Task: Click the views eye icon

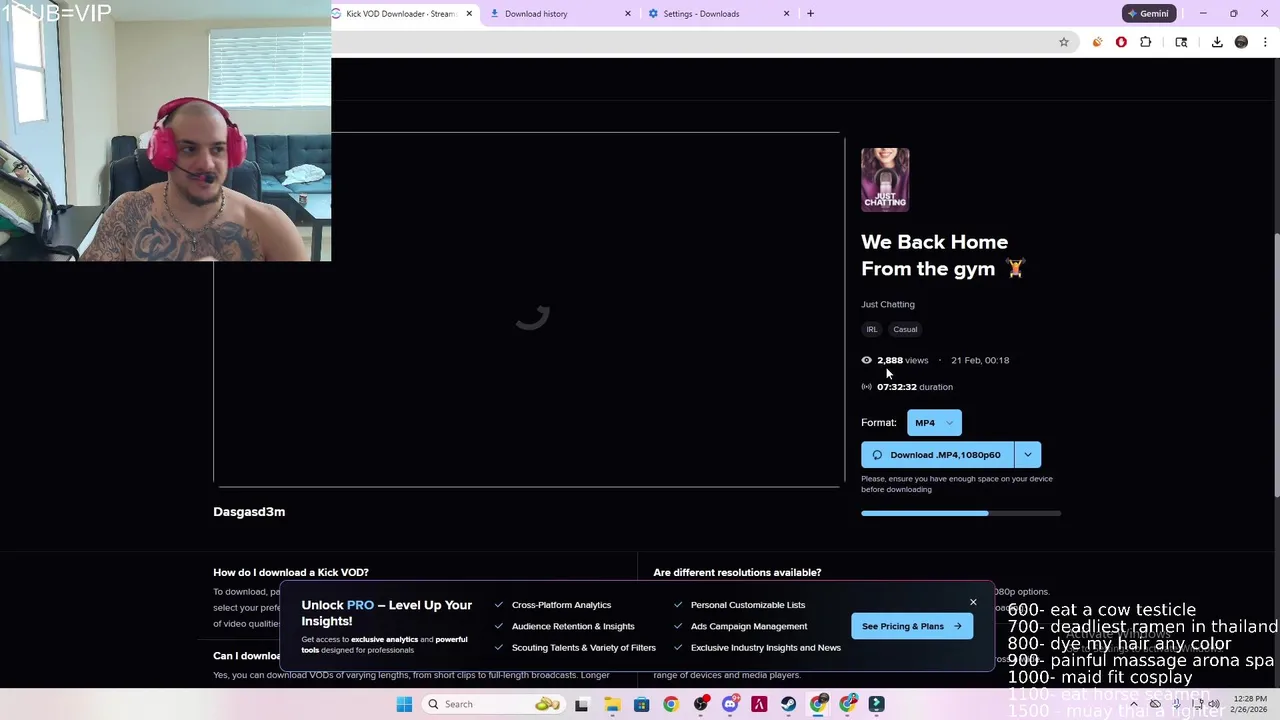Action: (866, 360)
